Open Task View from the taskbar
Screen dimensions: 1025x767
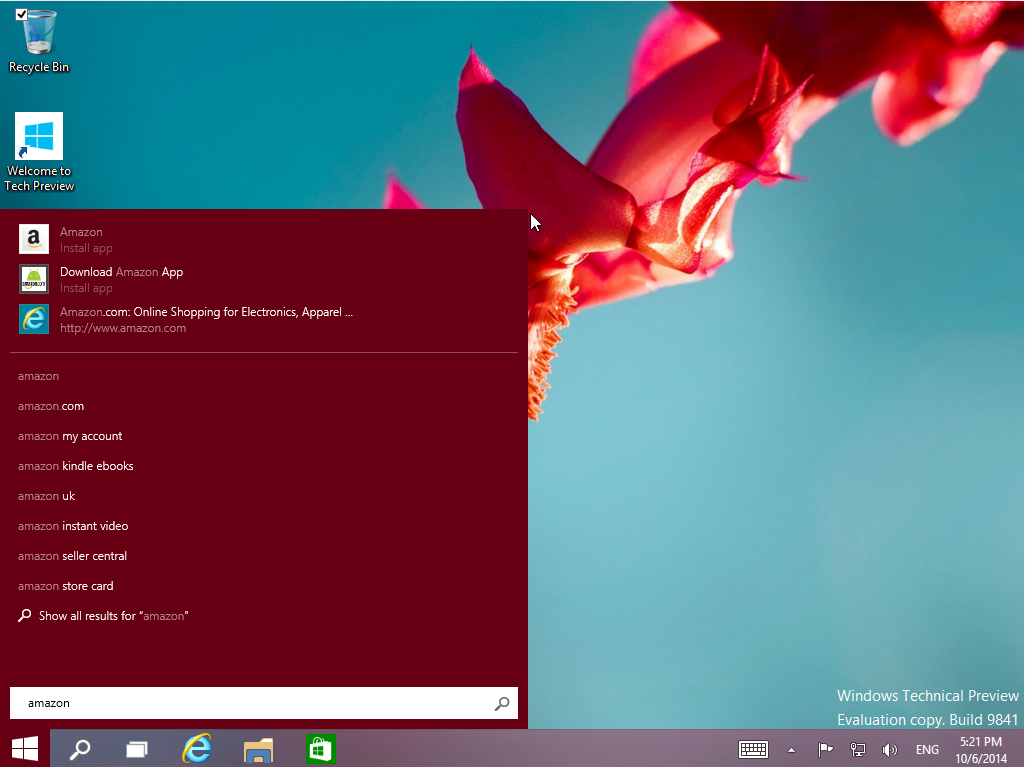click(x=137, y=749)
